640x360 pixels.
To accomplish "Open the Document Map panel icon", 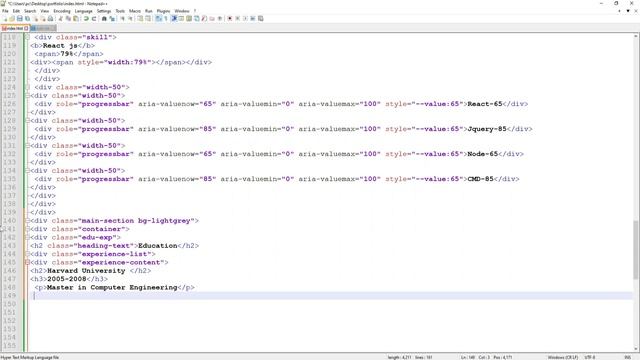I will [189, 18].
